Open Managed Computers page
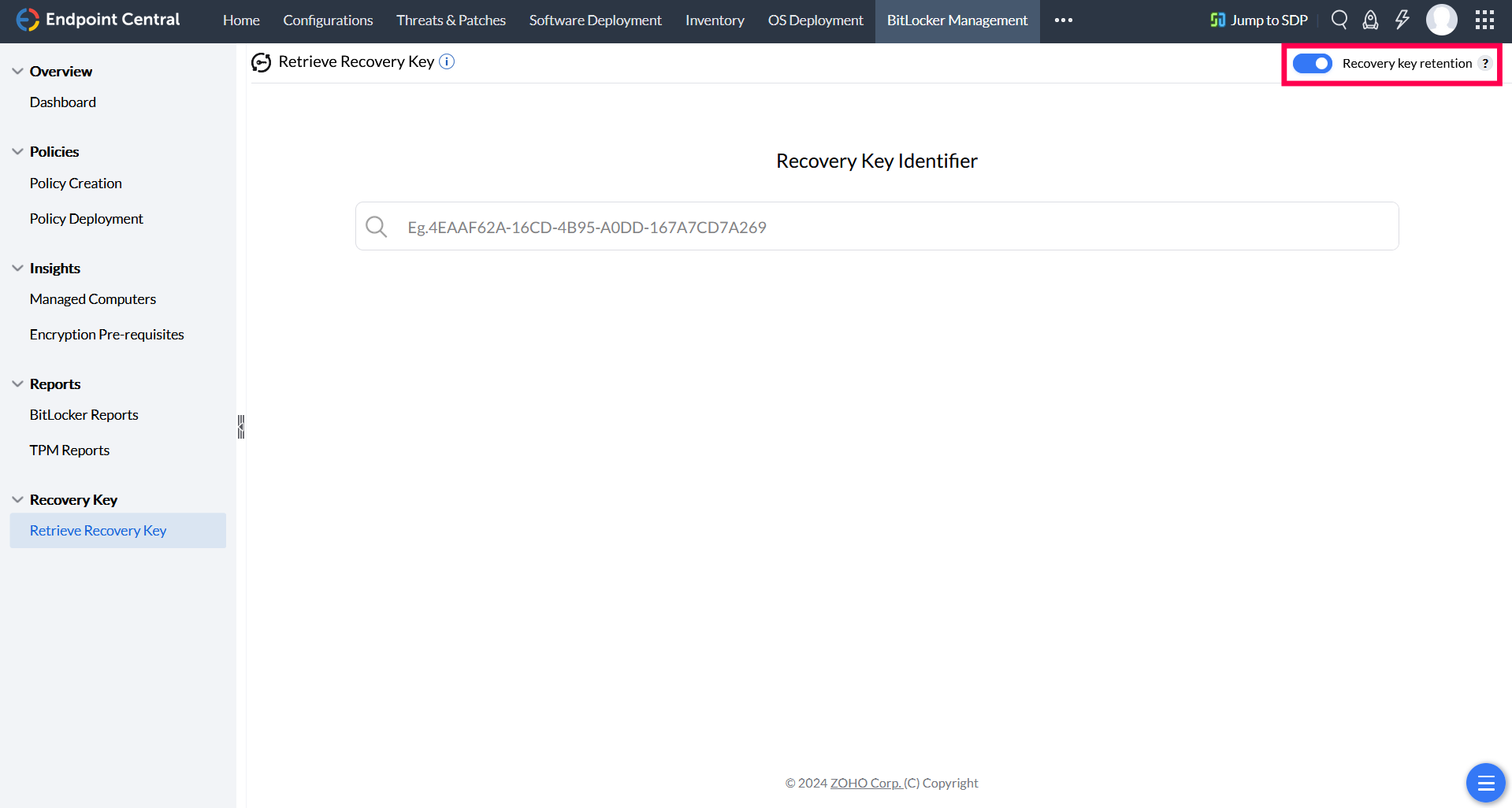 [93, 299]
